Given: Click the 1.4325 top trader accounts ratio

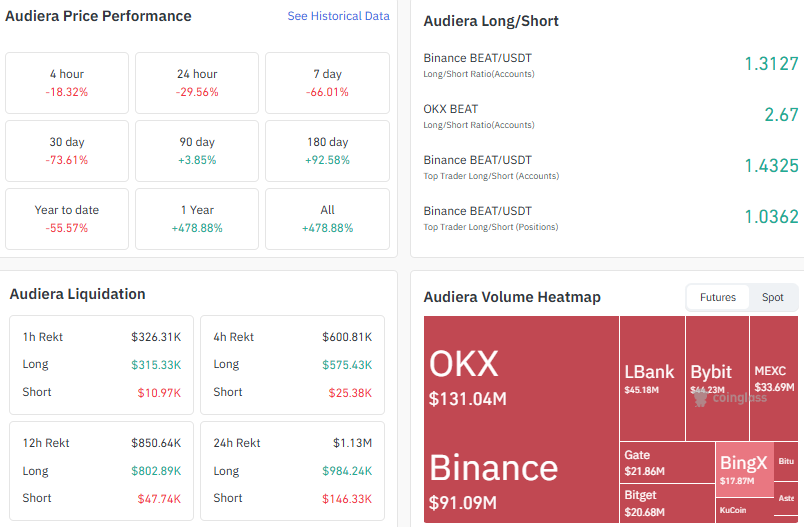Looking at the screenshot, I should click(771, 166).
